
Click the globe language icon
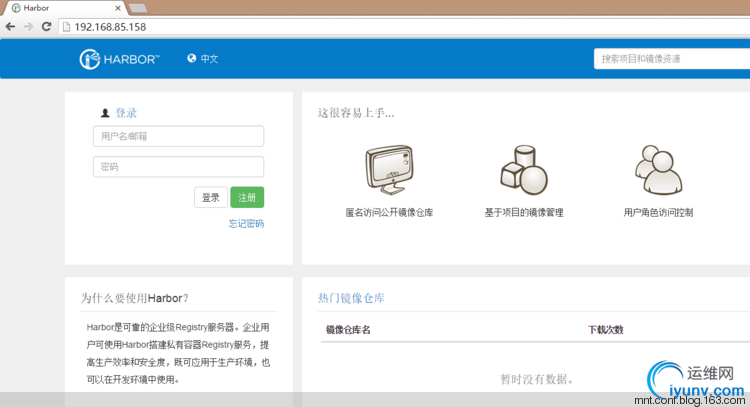192,58
